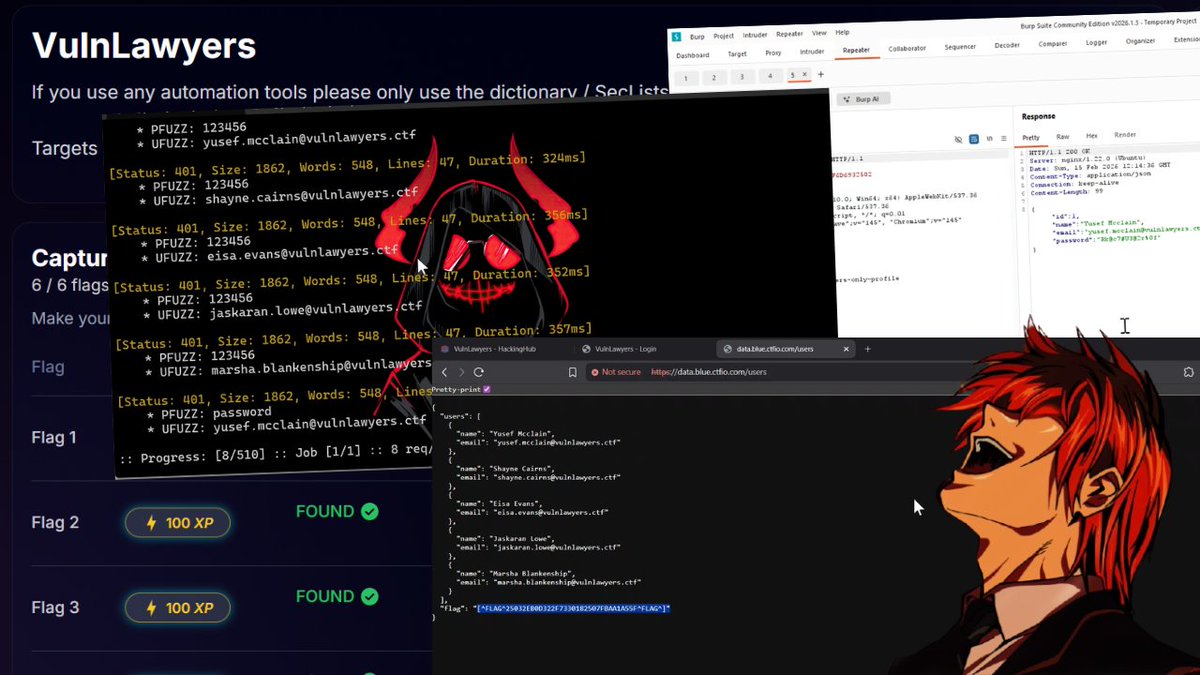
Task: Click the bookmark icon in browser toolbar
Action: pos(574,372)
